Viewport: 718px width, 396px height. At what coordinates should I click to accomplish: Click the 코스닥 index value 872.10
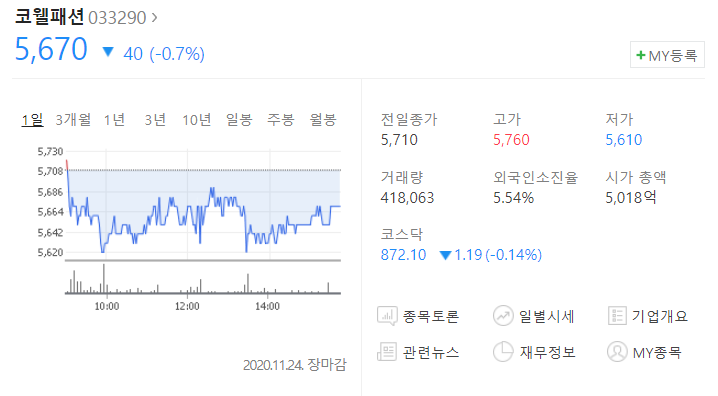(x=403, y=255)
